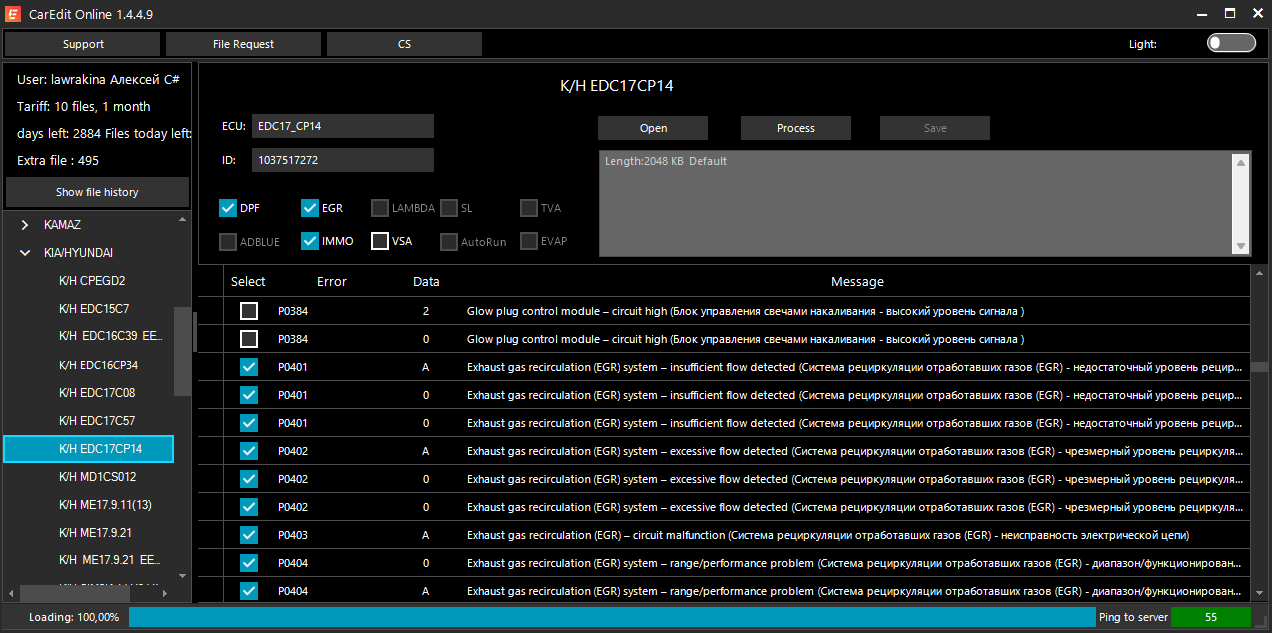Click error table scroll-up arrow
This screenshot has width=1272, height=633.
1261,273
